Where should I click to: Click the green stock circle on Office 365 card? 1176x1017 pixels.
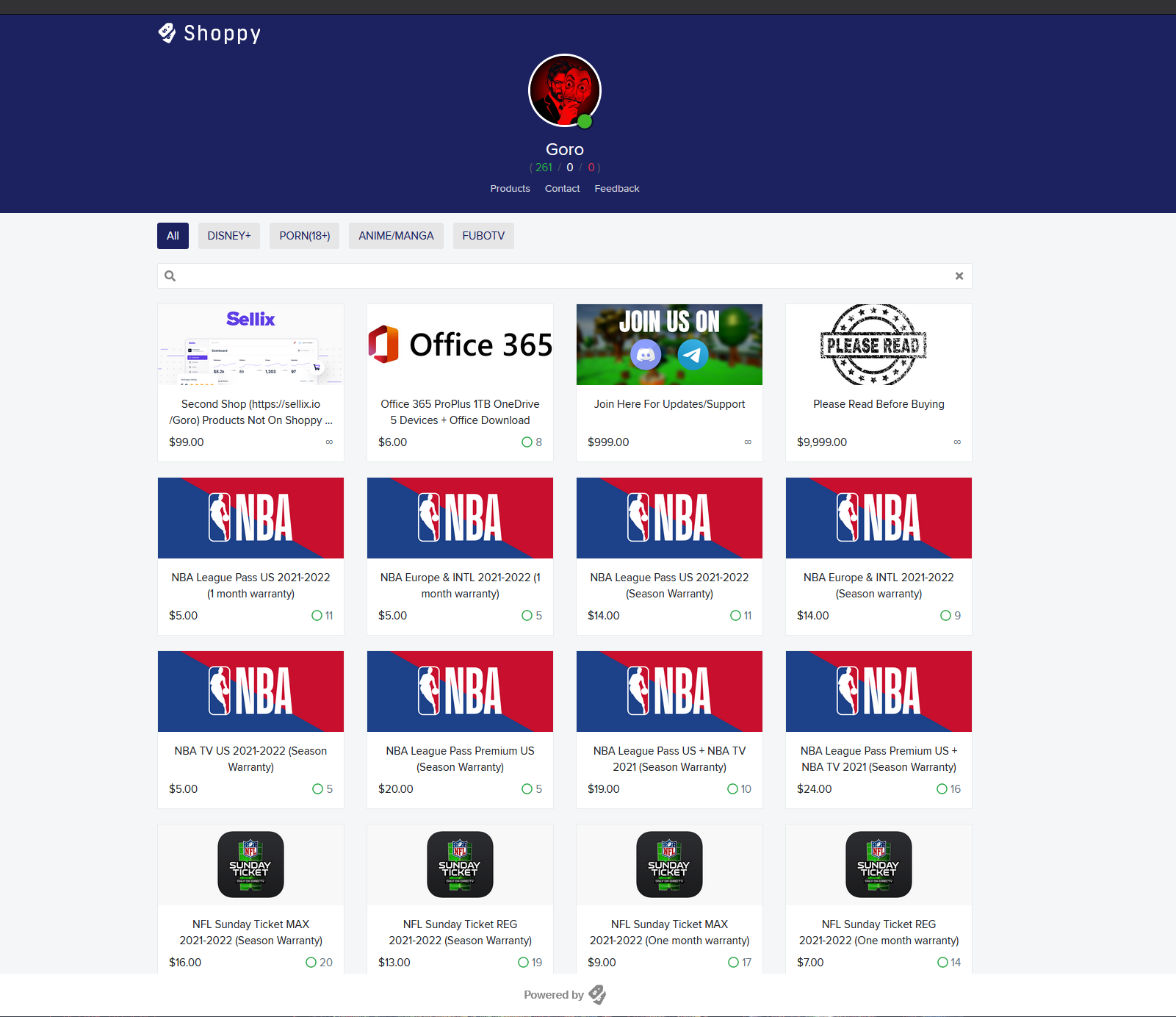point(527,442)
